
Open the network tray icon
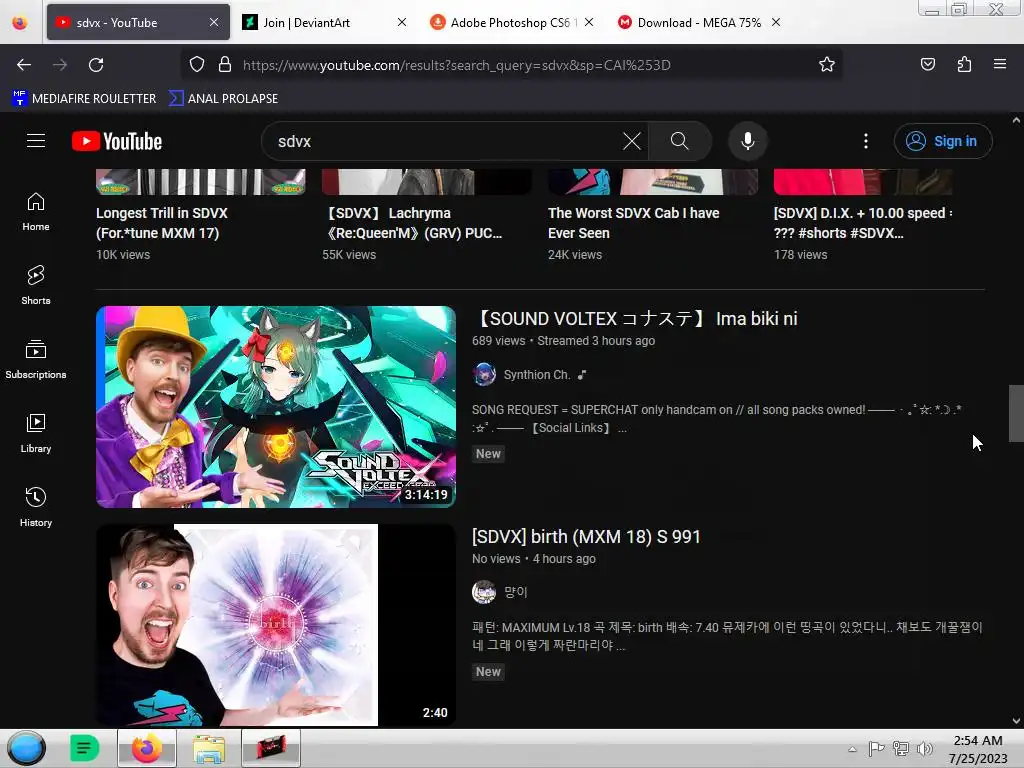[x=901, y=748]
